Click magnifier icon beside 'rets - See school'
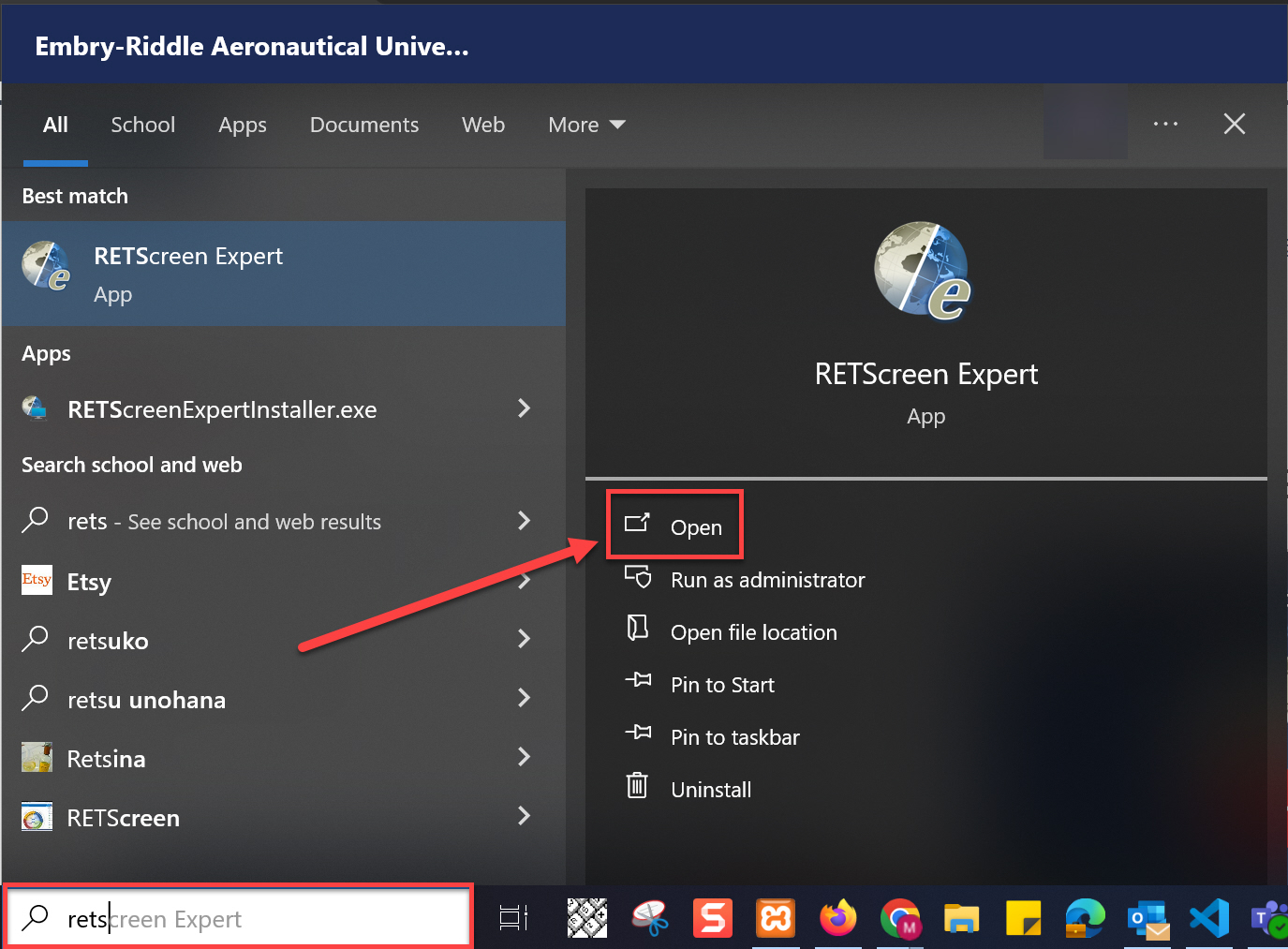 coord(36,519)
